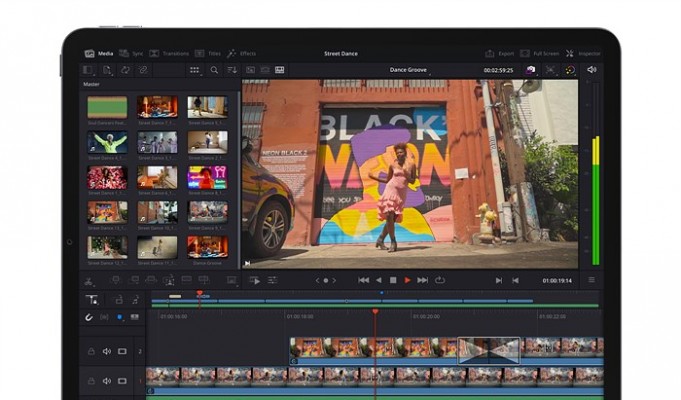Select the cross dissolve transition on track 2
681x400 pixels.
tap(489, 350)
